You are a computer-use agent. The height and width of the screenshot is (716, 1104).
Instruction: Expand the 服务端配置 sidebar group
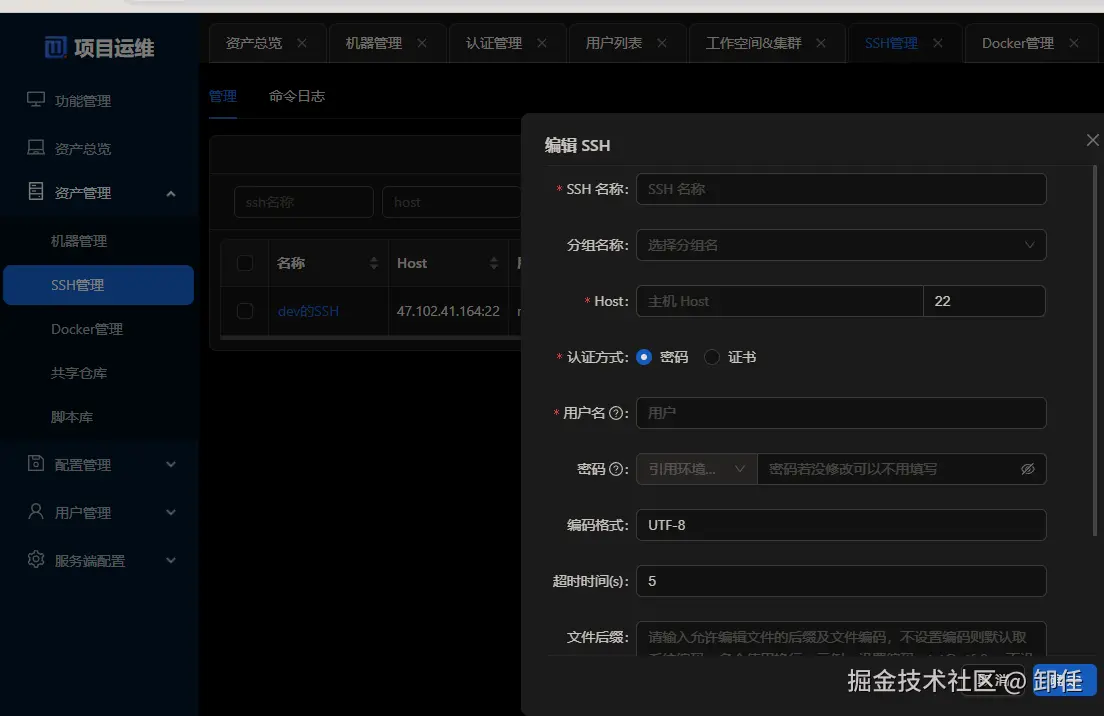(171, 560)
